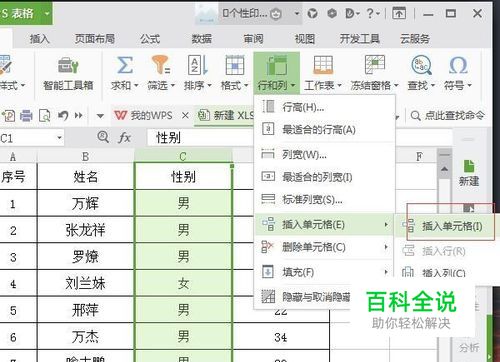The height and width of the screenshot is (362, 500).
Task: Open 删除单元格(C) submenu
Action: pyautogui.click(x=324, y=247)
